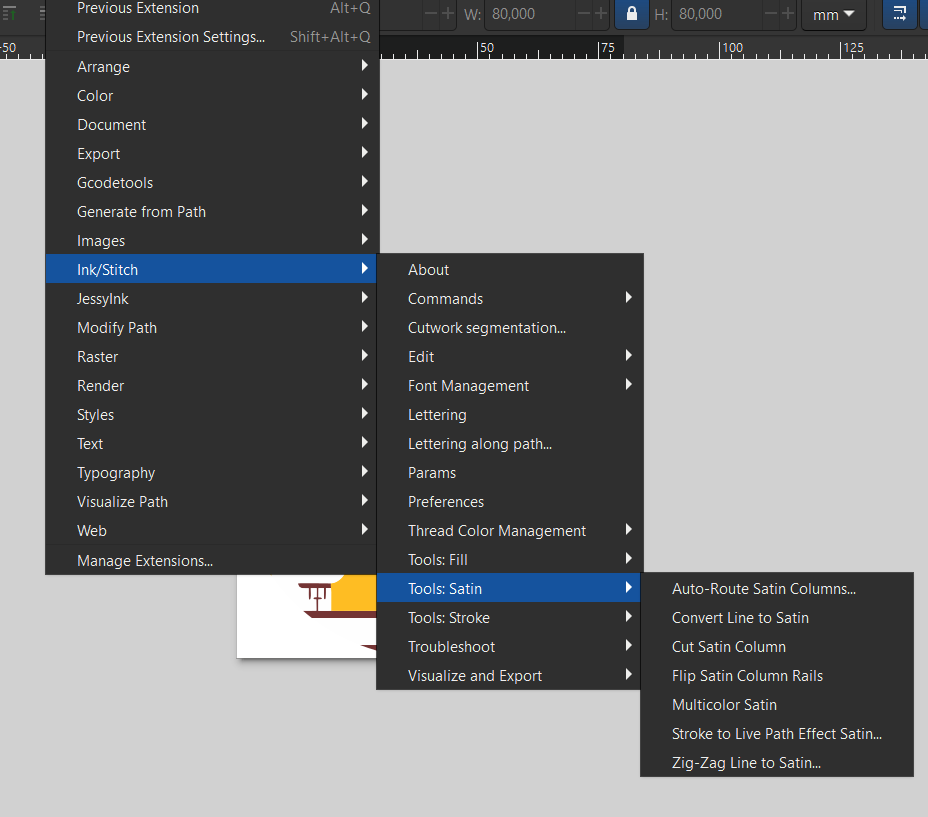The image size is (928, 817).
Task: Click the W width input field
Action: [x=530, y=14]
